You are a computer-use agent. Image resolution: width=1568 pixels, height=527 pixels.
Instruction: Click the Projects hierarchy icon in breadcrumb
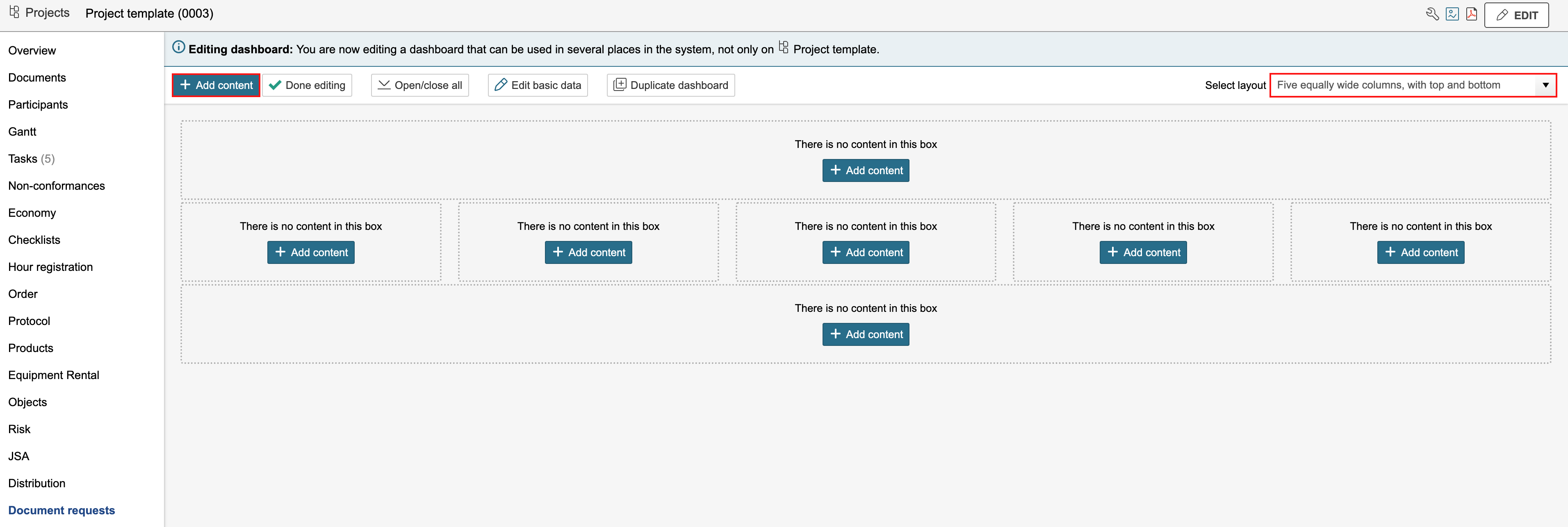(x=15, y=12)
